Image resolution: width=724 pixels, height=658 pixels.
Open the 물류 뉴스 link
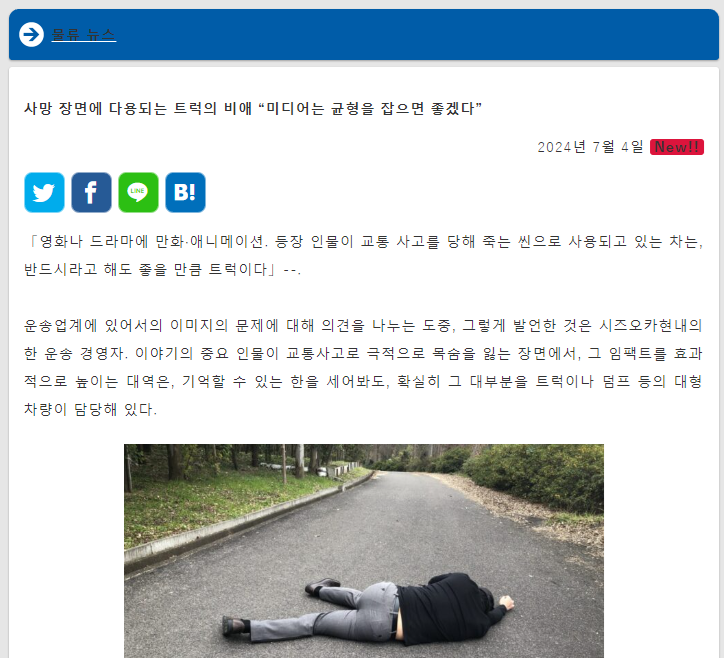[84, 35]
